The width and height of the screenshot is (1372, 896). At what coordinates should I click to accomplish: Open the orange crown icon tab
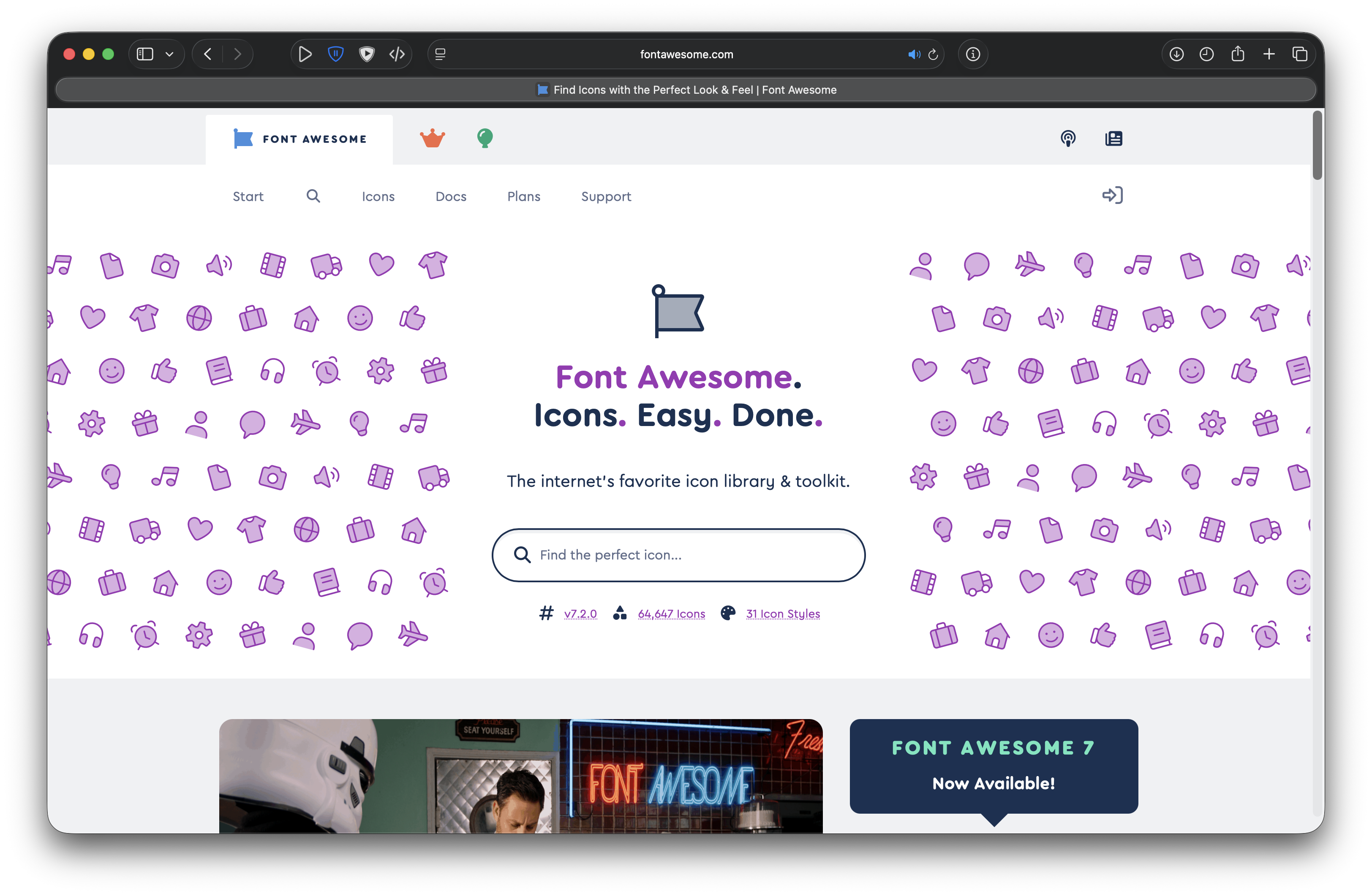coord(433,138)
